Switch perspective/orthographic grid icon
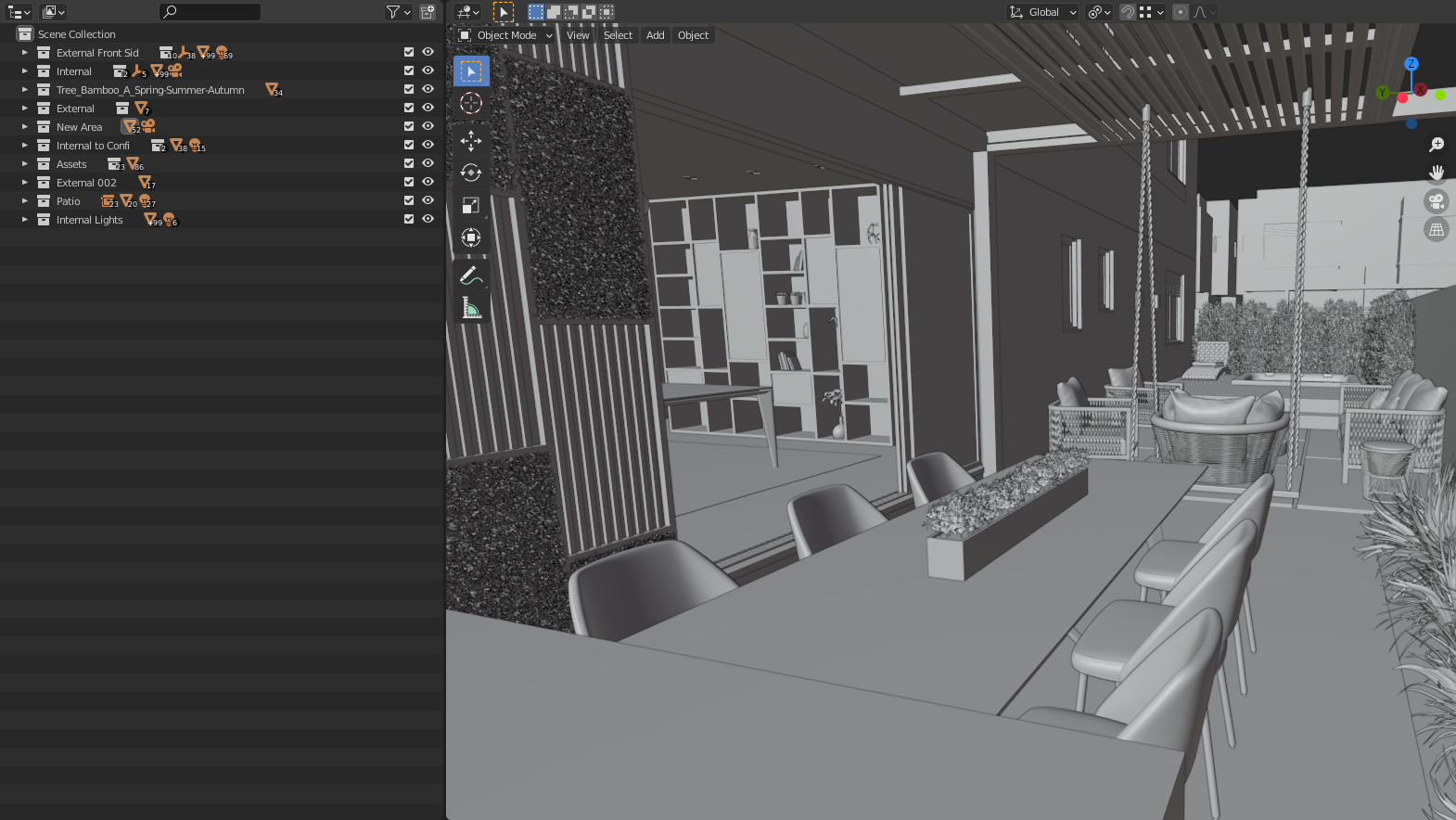This screenshot has width=1456, height=820. [x=1437, y=229]
